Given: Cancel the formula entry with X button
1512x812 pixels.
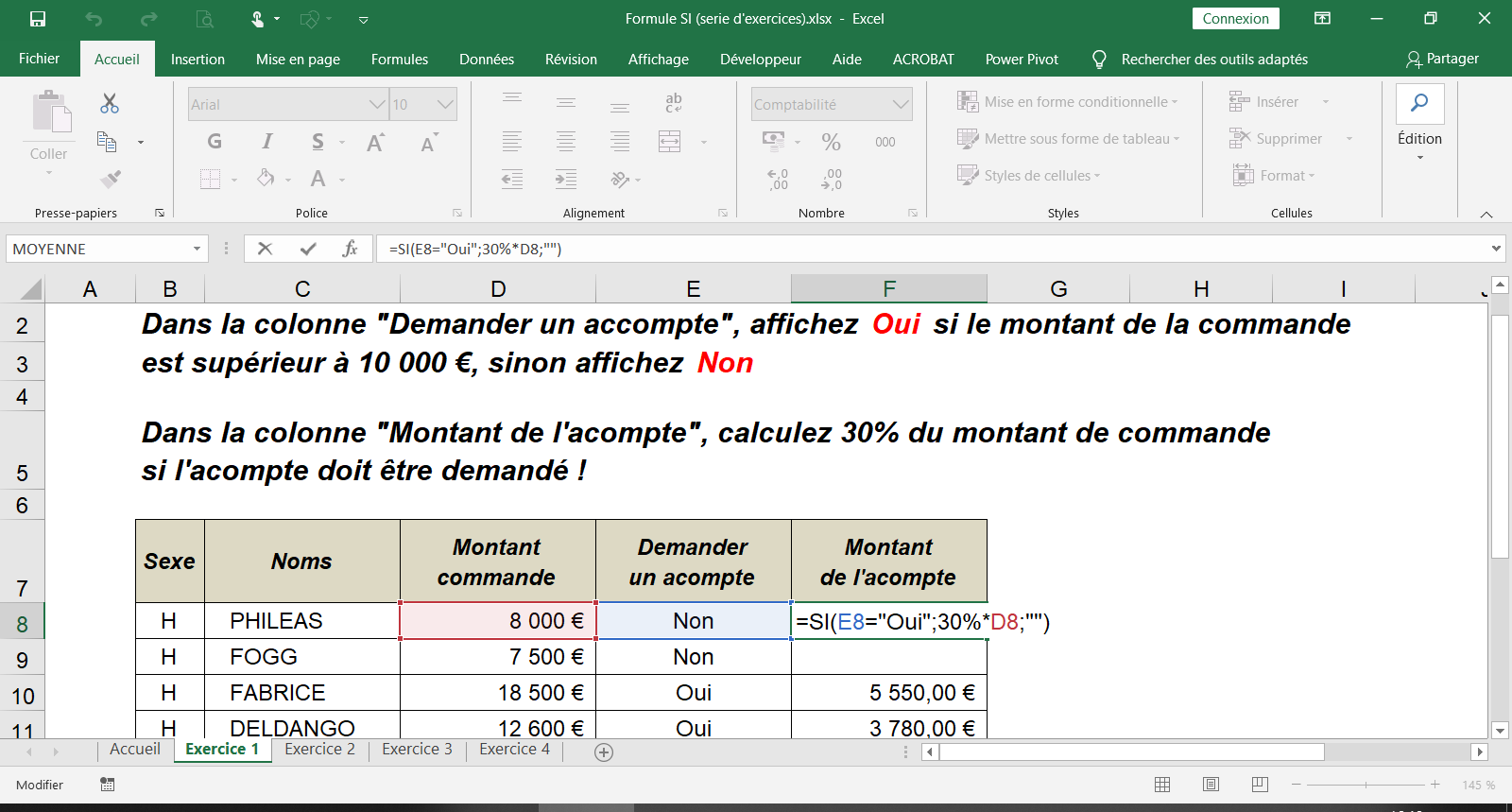Looking at the screenshot, I should (265, 249).
